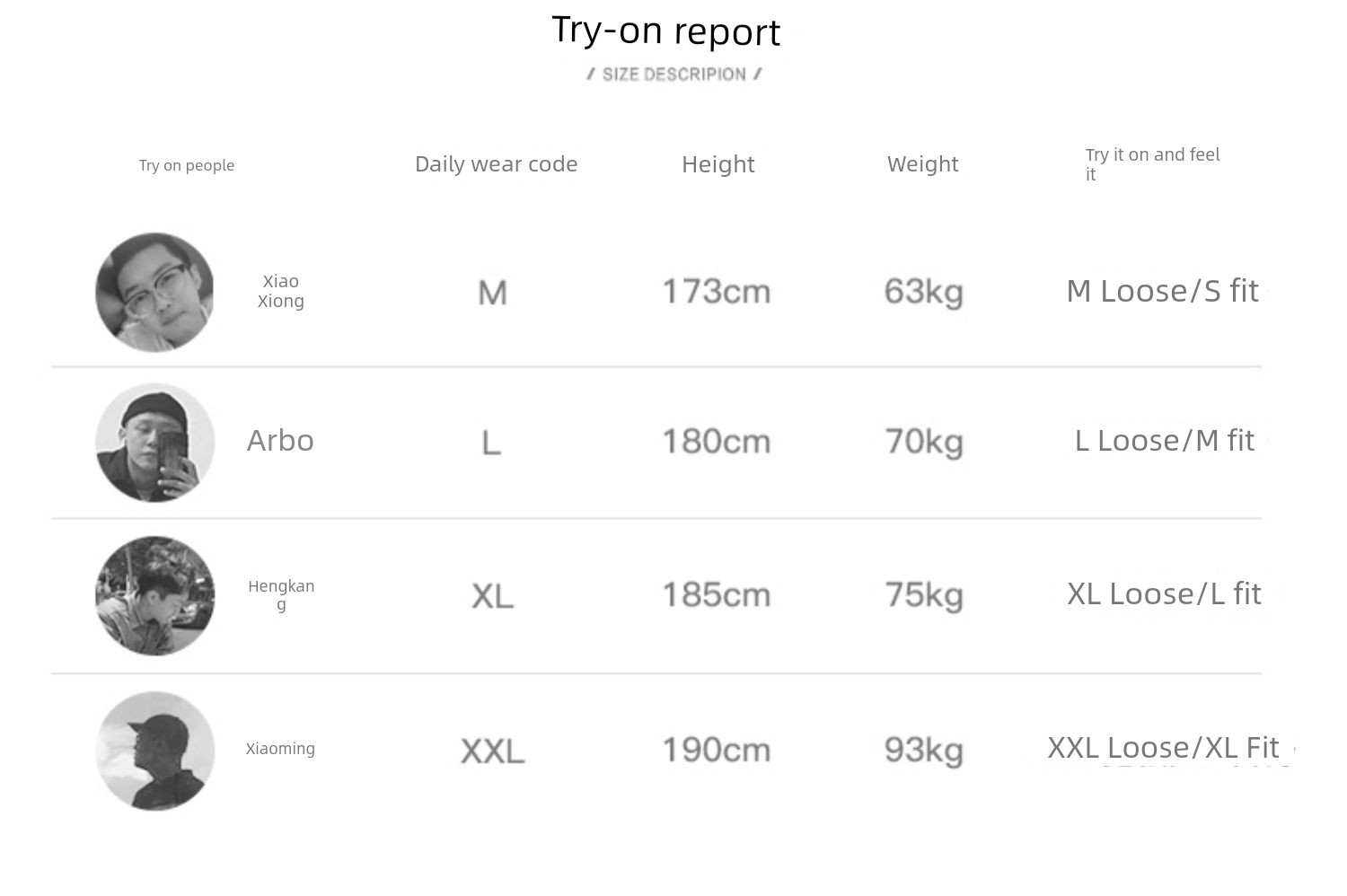Click the name Xiaoming
1347x896 pixels.
click(280, 749)
